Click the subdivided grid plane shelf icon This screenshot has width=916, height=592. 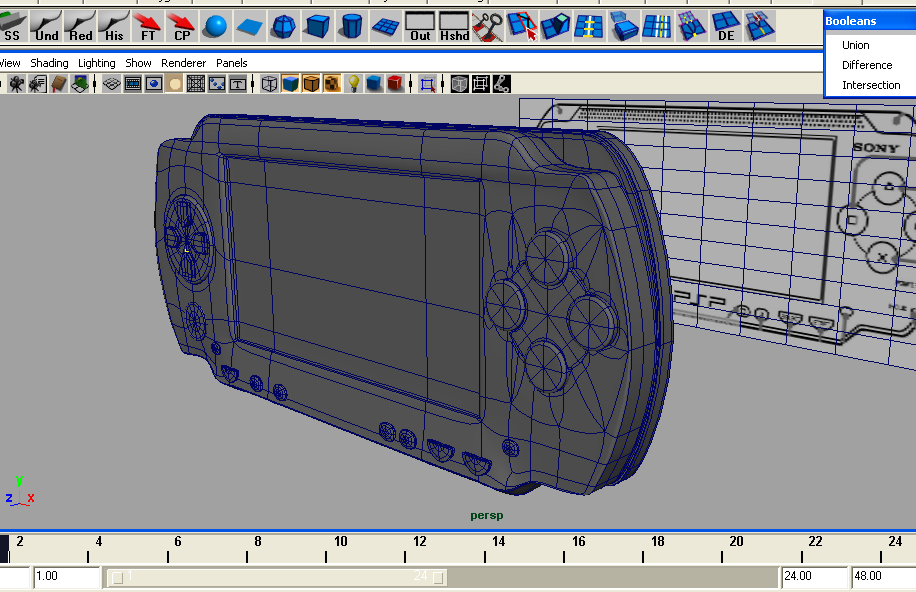385,26
